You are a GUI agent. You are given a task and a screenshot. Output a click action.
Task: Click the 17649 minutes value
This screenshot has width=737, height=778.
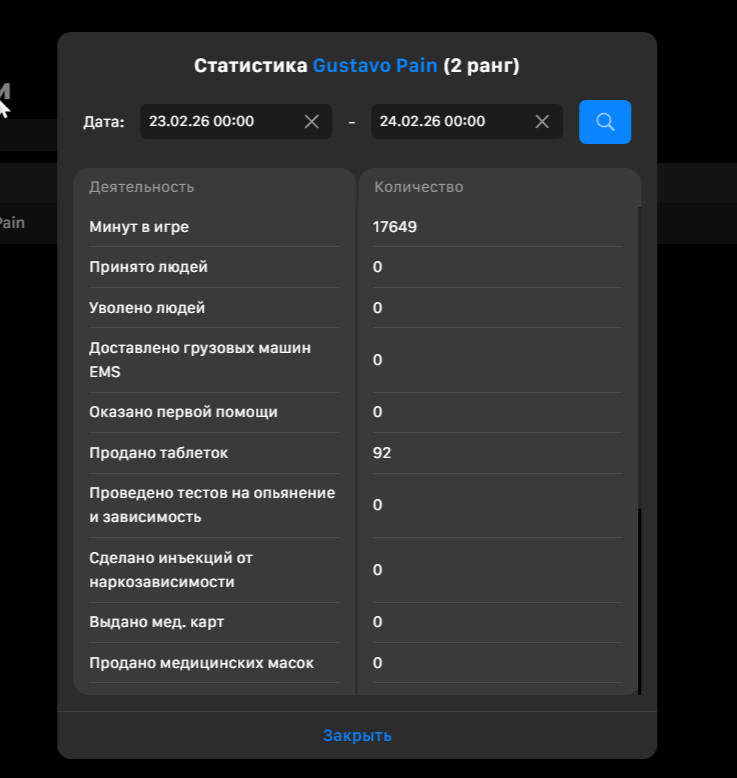click(395, 227)
